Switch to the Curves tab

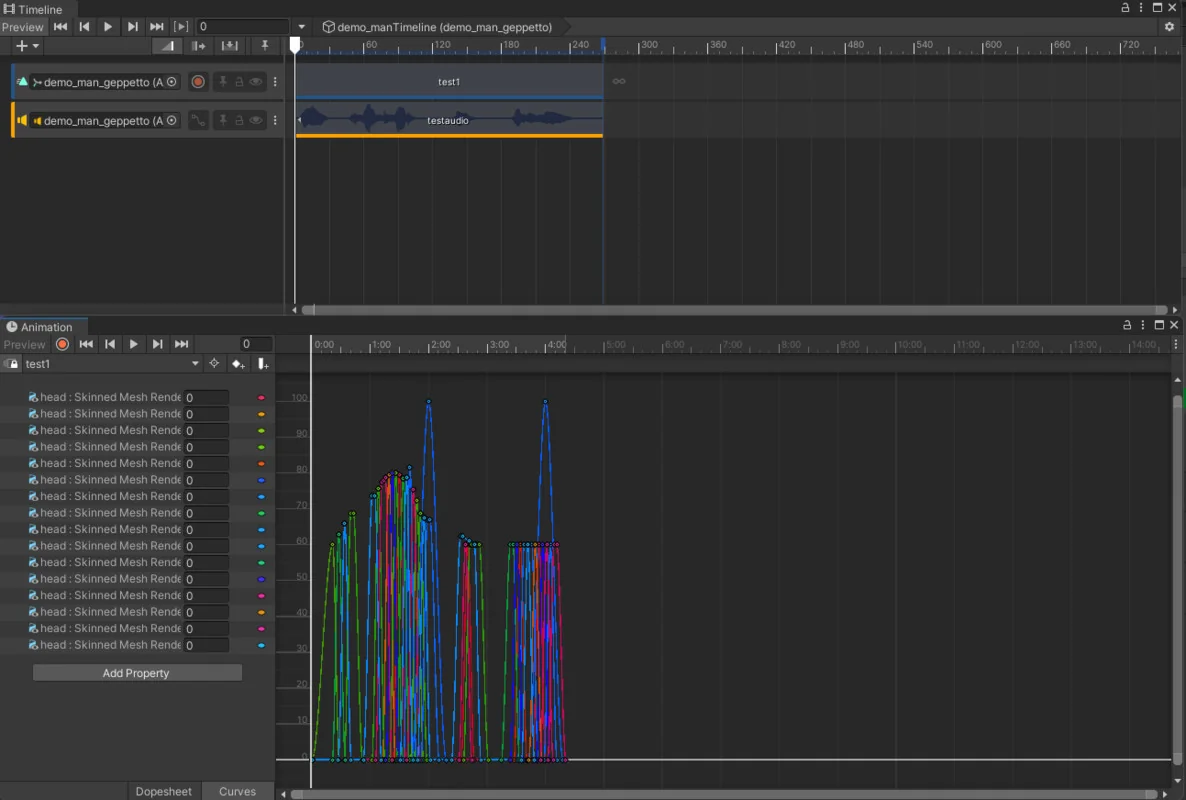(237, 791)
